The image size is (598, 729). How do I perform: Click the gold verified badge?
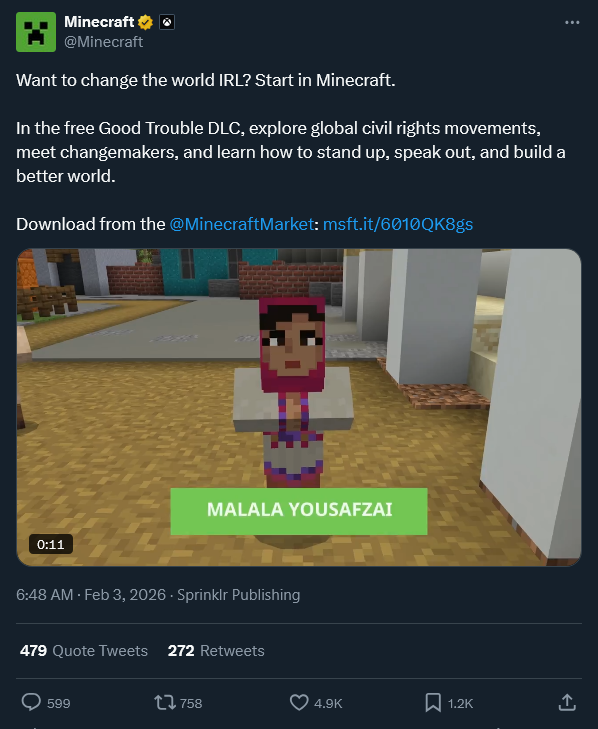146,22
